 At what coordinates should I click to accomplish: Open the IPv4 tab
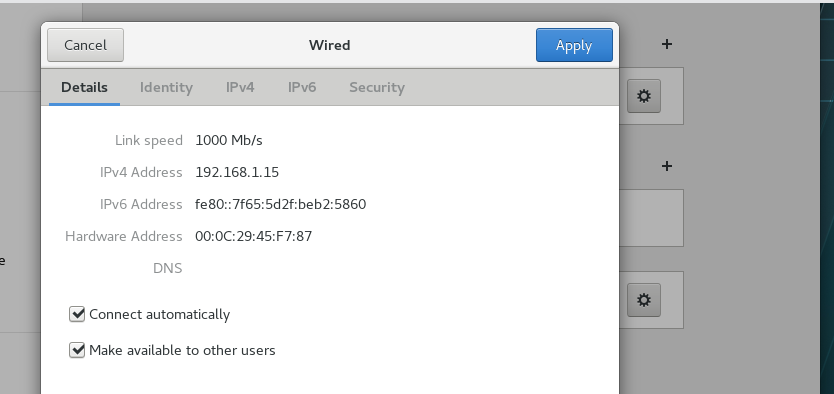(x=240, y=87)
